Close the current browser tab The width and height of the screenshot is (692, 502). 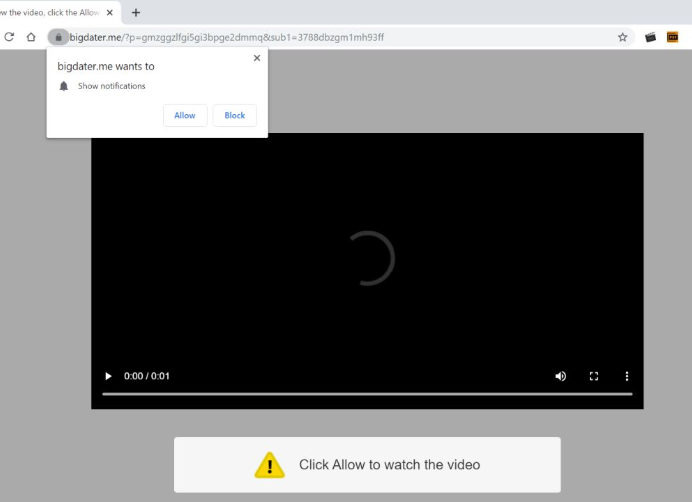coord(110,12)
